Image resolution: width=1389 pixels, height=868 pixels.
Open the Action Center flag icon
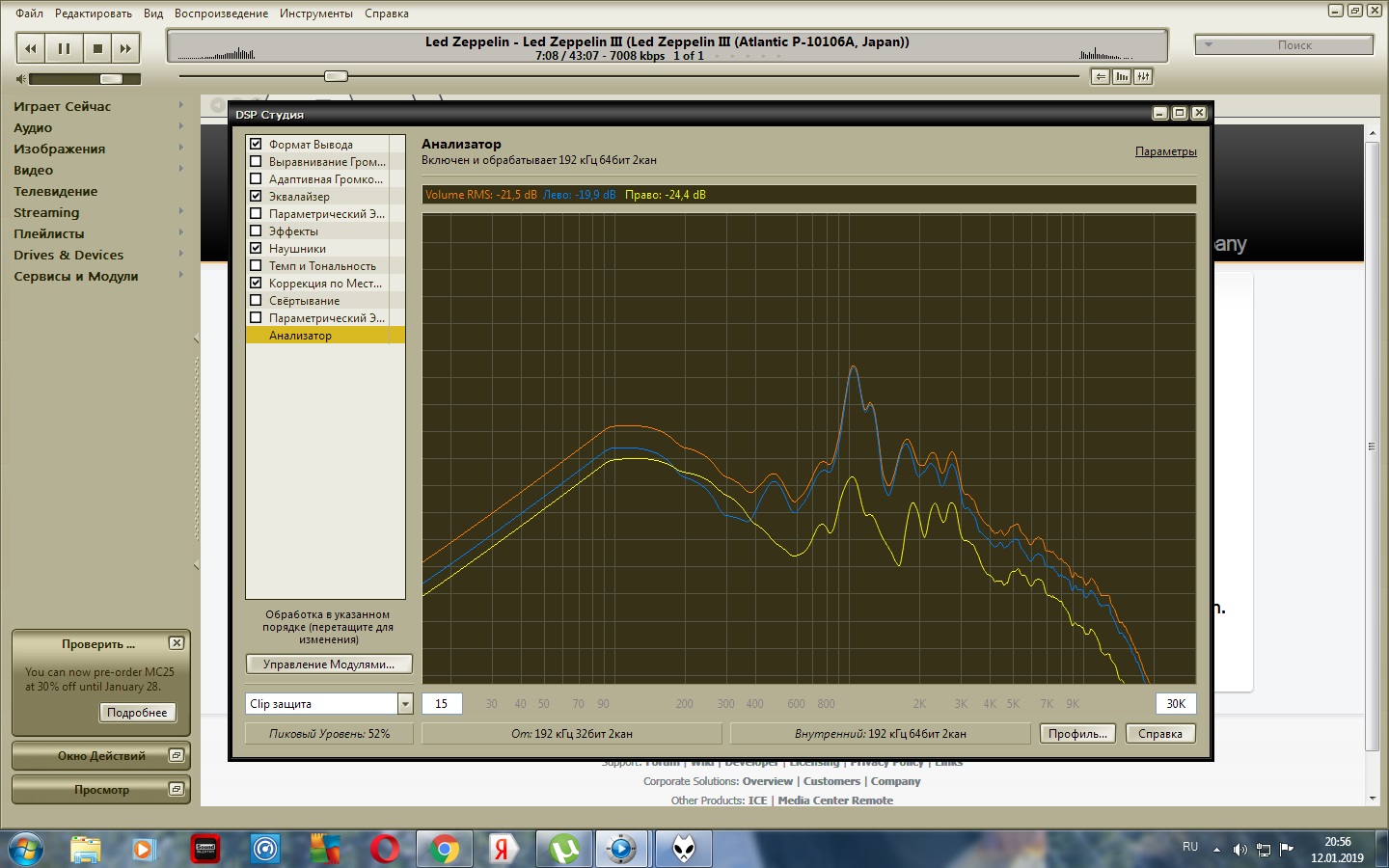click(x=1287, y=850)
